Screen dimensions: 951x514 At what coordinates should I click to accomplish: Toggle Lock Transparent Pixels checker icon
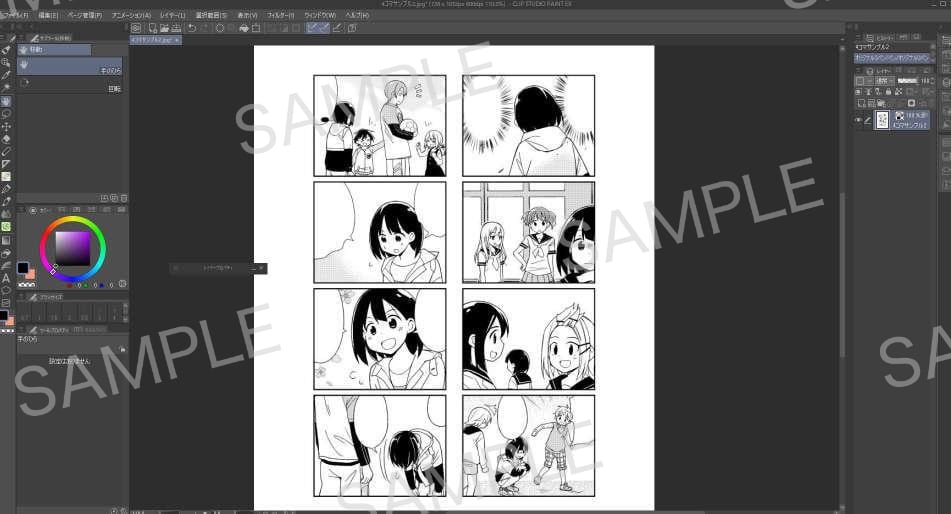point(898,92)
